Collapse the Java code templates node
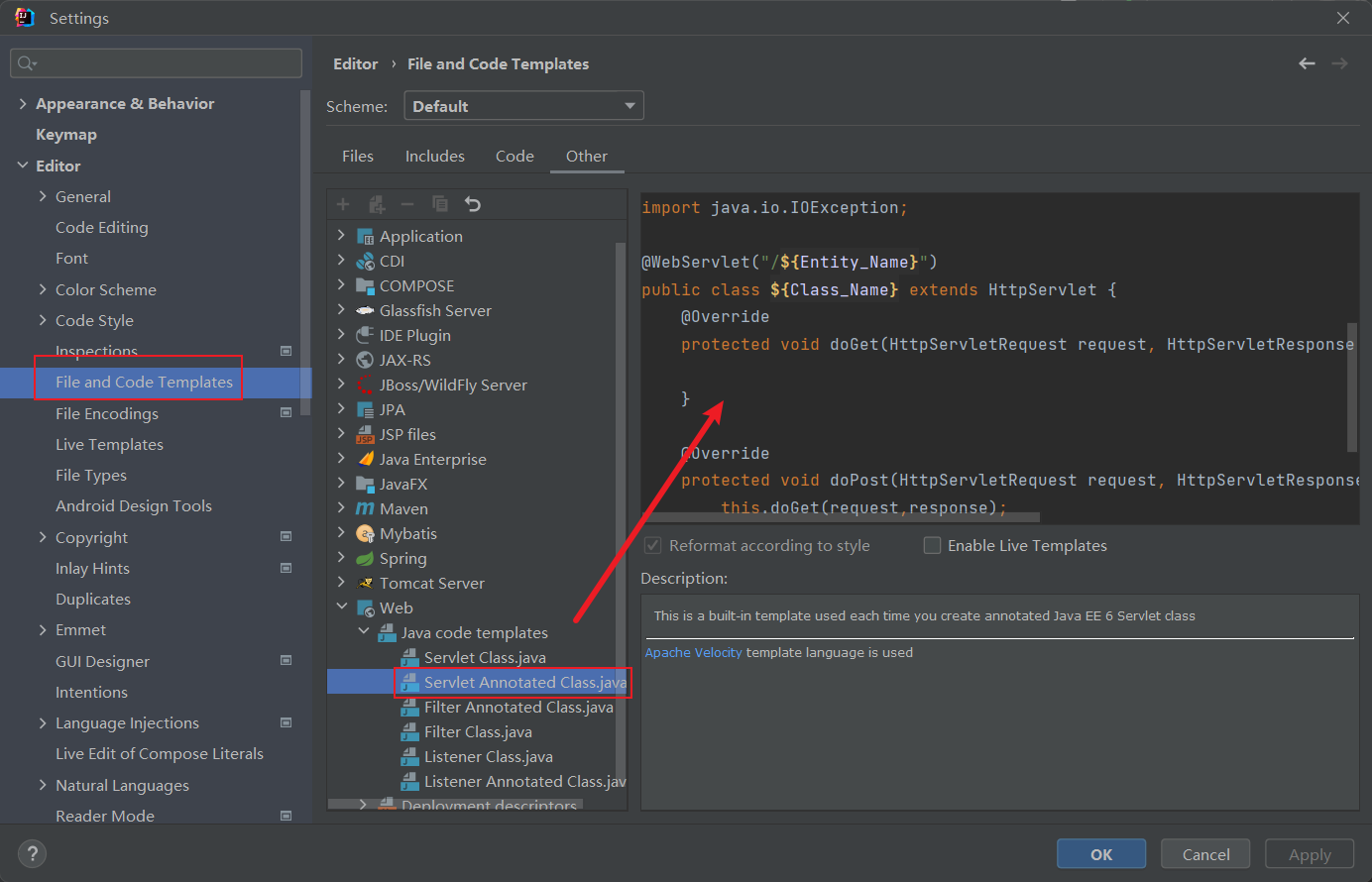Screen dimensions: 1372x882 [x=364, y=632]
